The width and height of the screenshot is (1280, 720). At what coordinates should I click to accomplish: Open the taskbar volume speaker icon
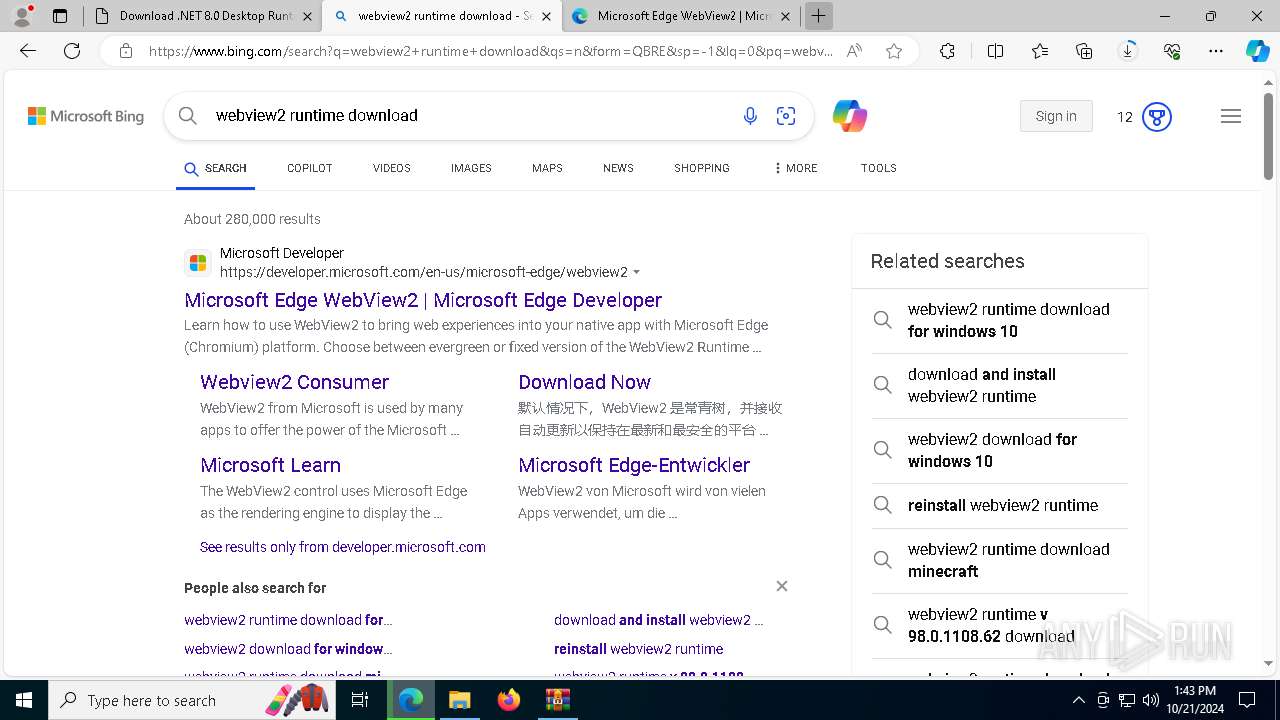pyautogui.click(x=1150, y=700)
